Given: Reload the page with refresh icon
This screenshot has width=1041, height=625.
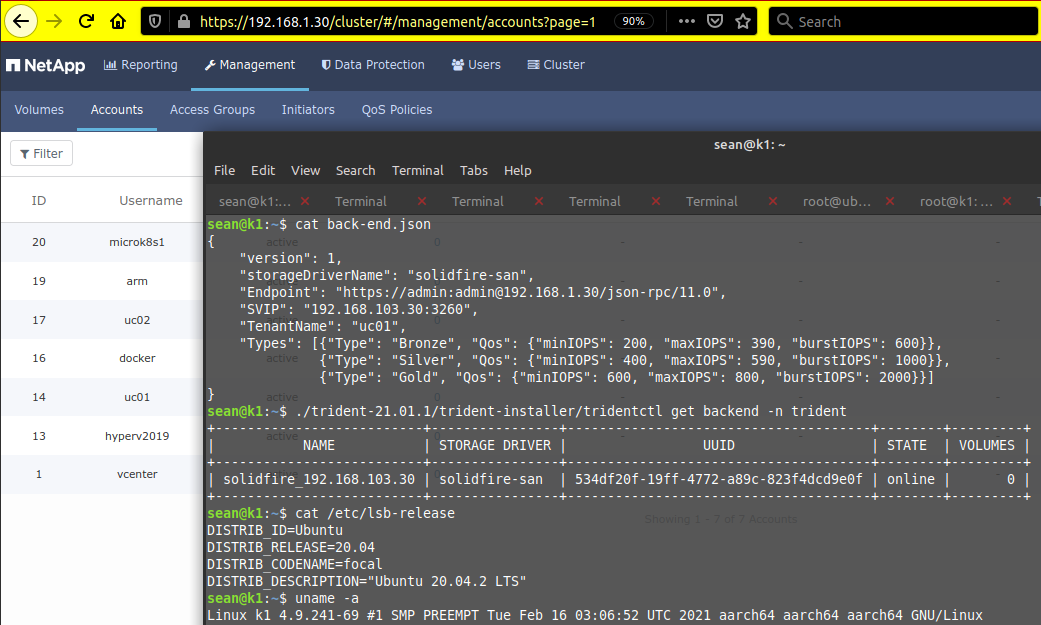Looking at the screenshot, I should (x=86, y=21).
